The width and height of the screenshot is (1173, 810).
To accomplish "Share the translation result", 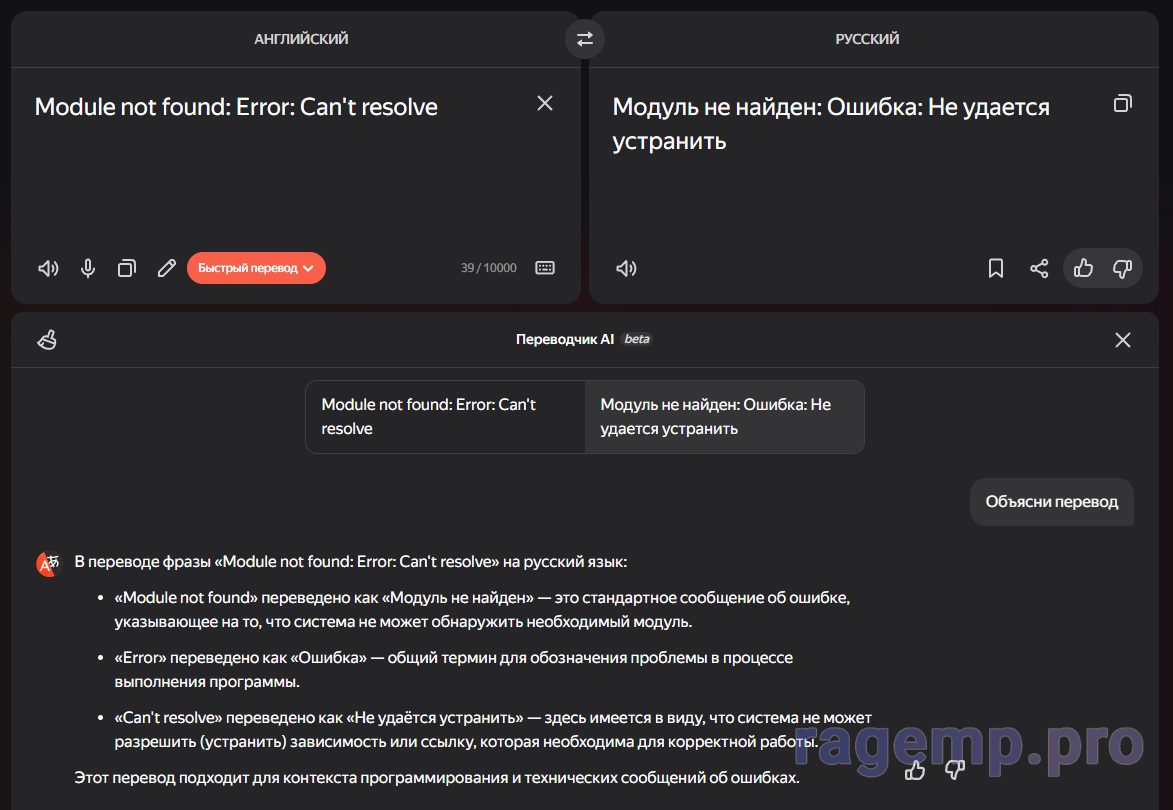I will tap(1039, 268).
